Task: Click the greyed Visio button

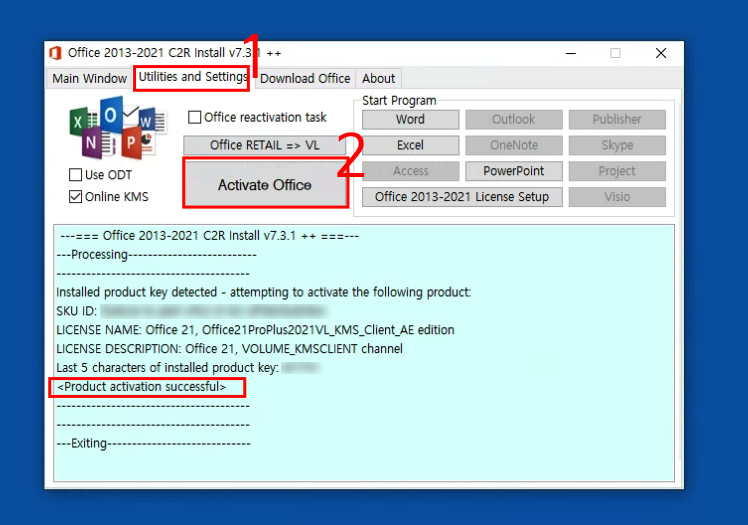Action: tap(617, 196)
